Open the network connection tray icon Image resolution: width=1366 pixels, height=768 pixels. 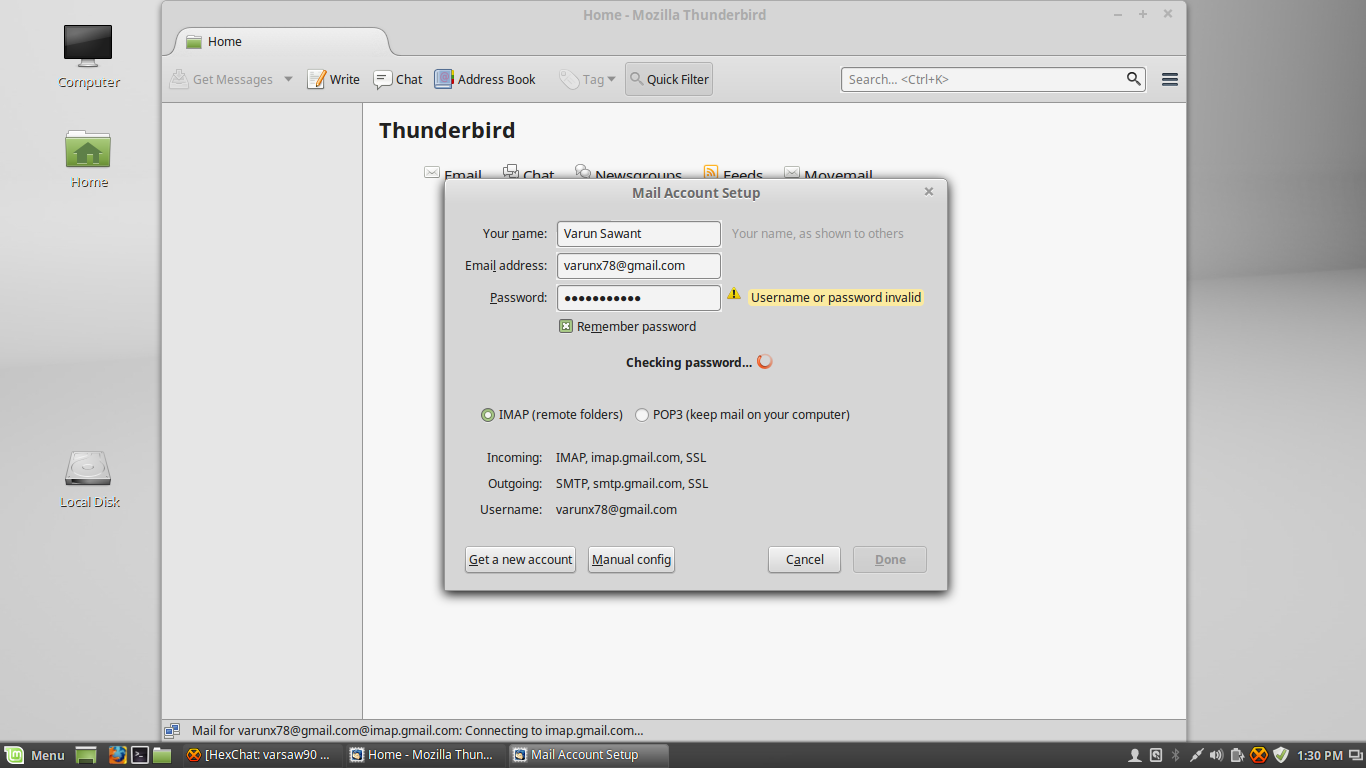pyautogui.click(x=1196, y=755)
